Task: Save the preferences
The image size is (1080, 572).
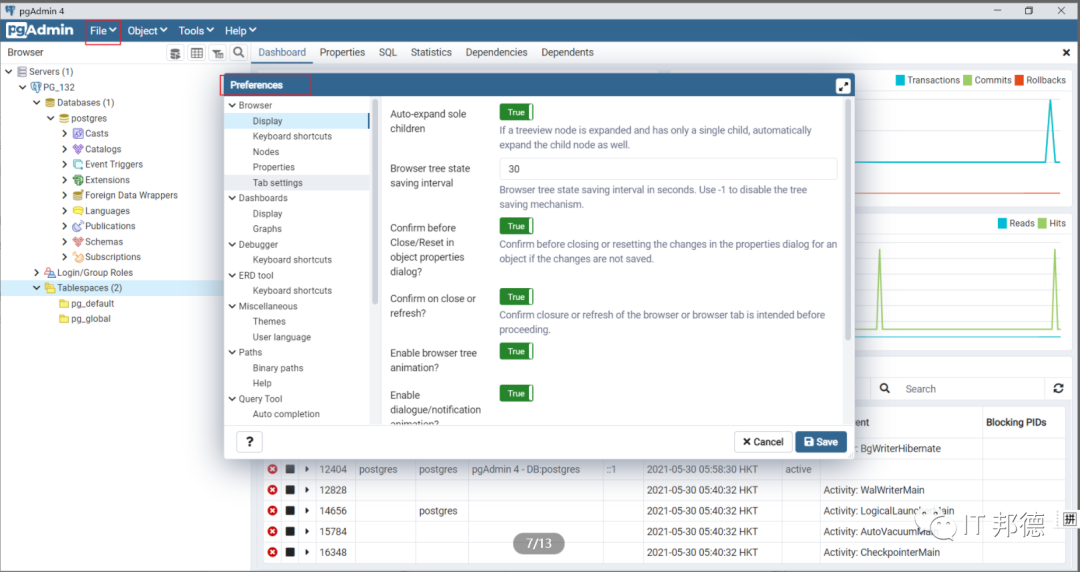Action: click(x=821, y=442)
